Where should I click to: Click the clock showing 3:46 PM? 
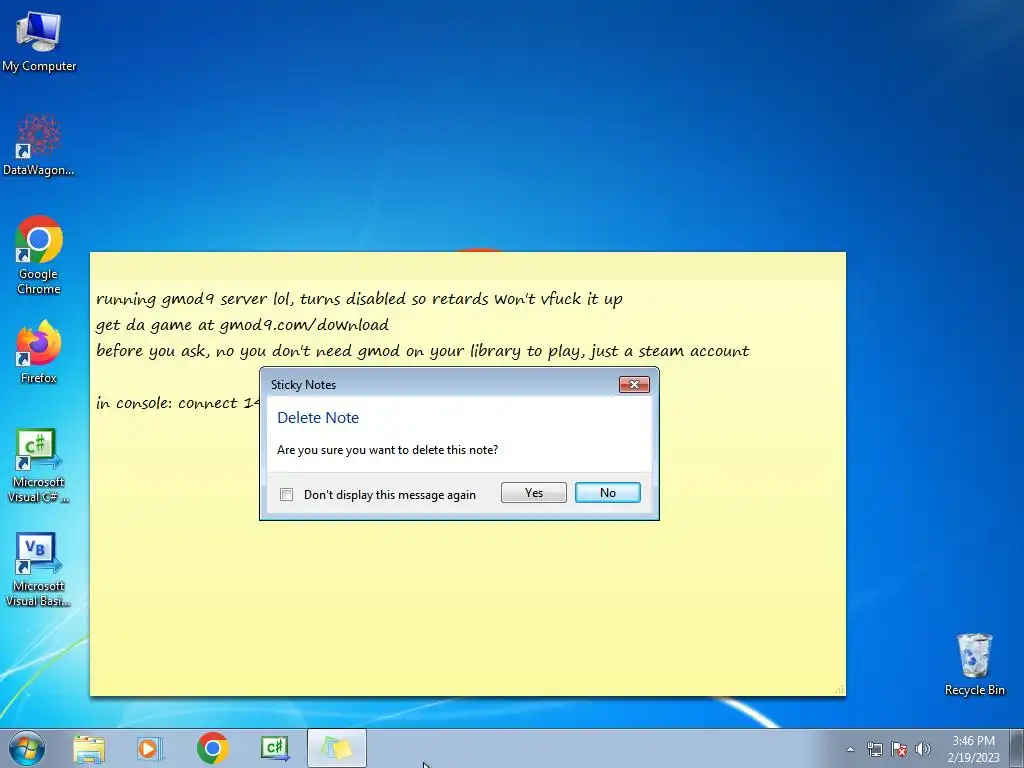click(x=973, y=749)
